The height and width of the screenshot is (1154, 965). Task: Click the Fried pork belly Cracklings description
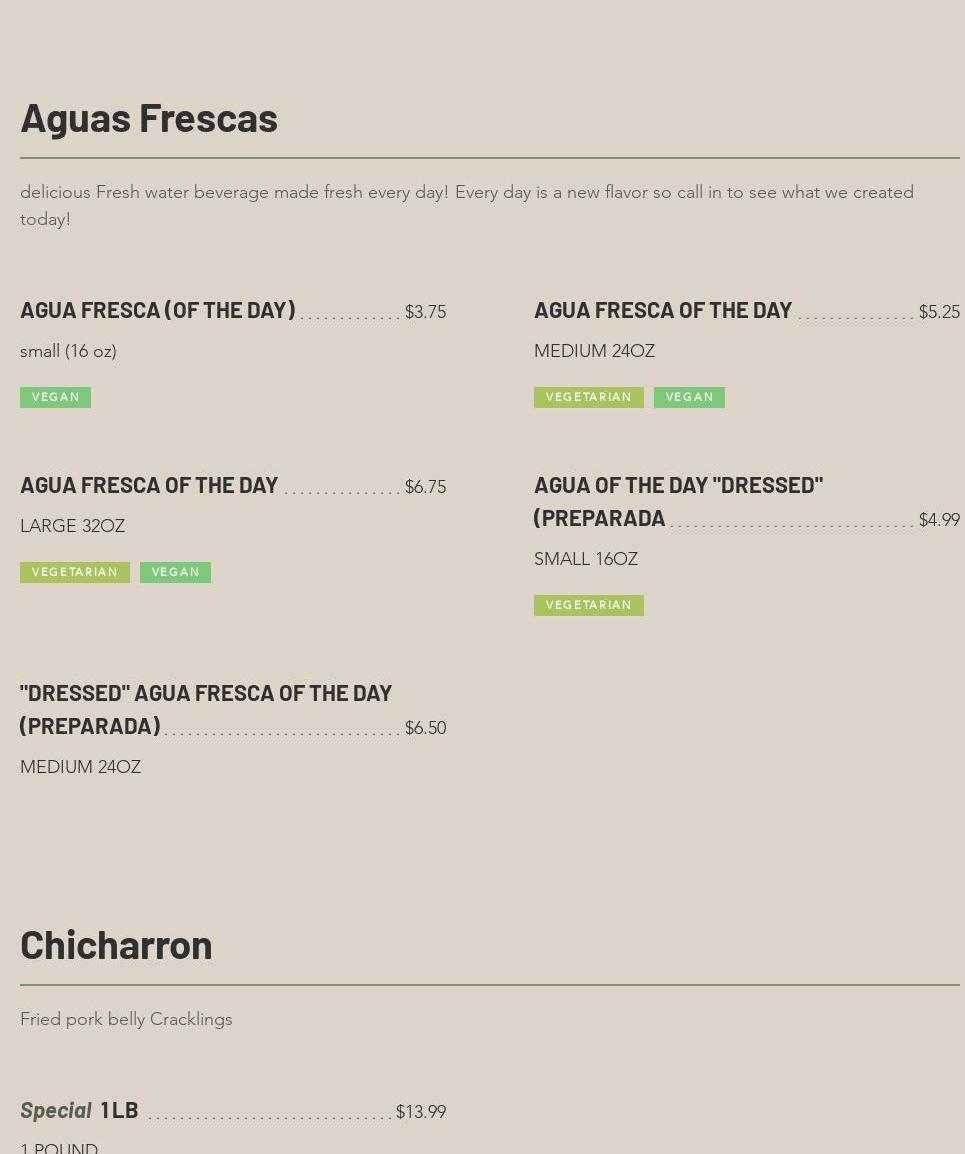(126, 1019)
